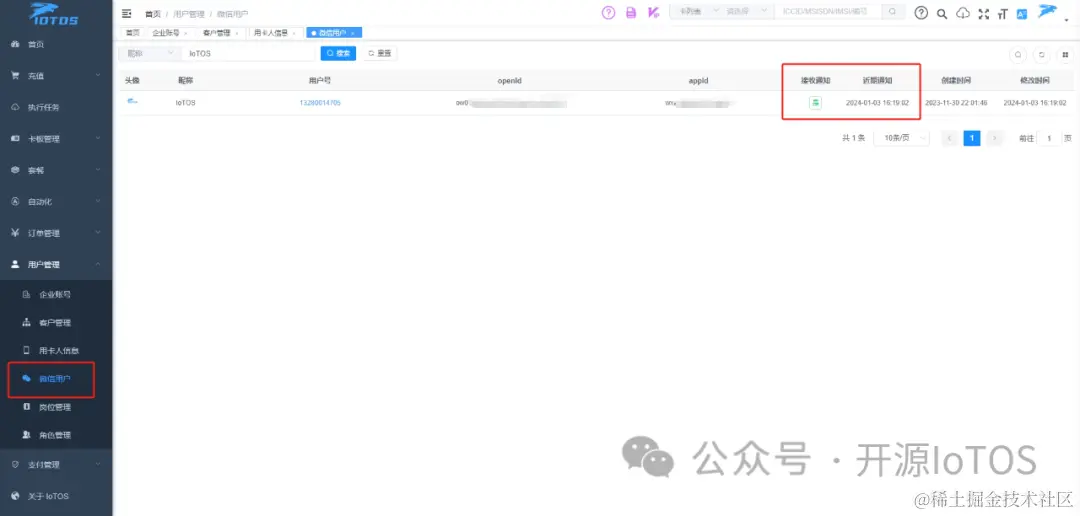The height and width of the screenshot is (516, 1080).
Task: Click the cell 2023-11-30 22:01:46
Action: coord(956,103)
